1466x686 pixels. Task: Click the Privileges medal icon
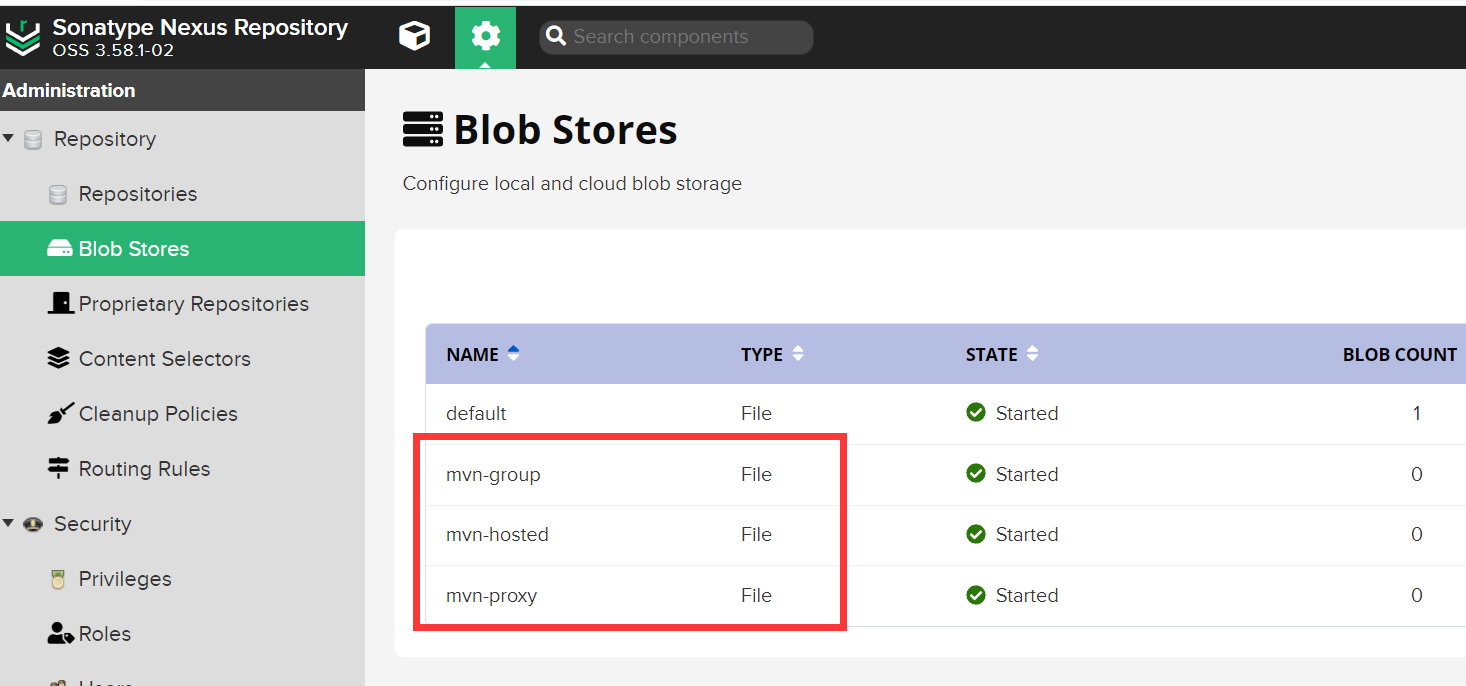tap(58, 579)
